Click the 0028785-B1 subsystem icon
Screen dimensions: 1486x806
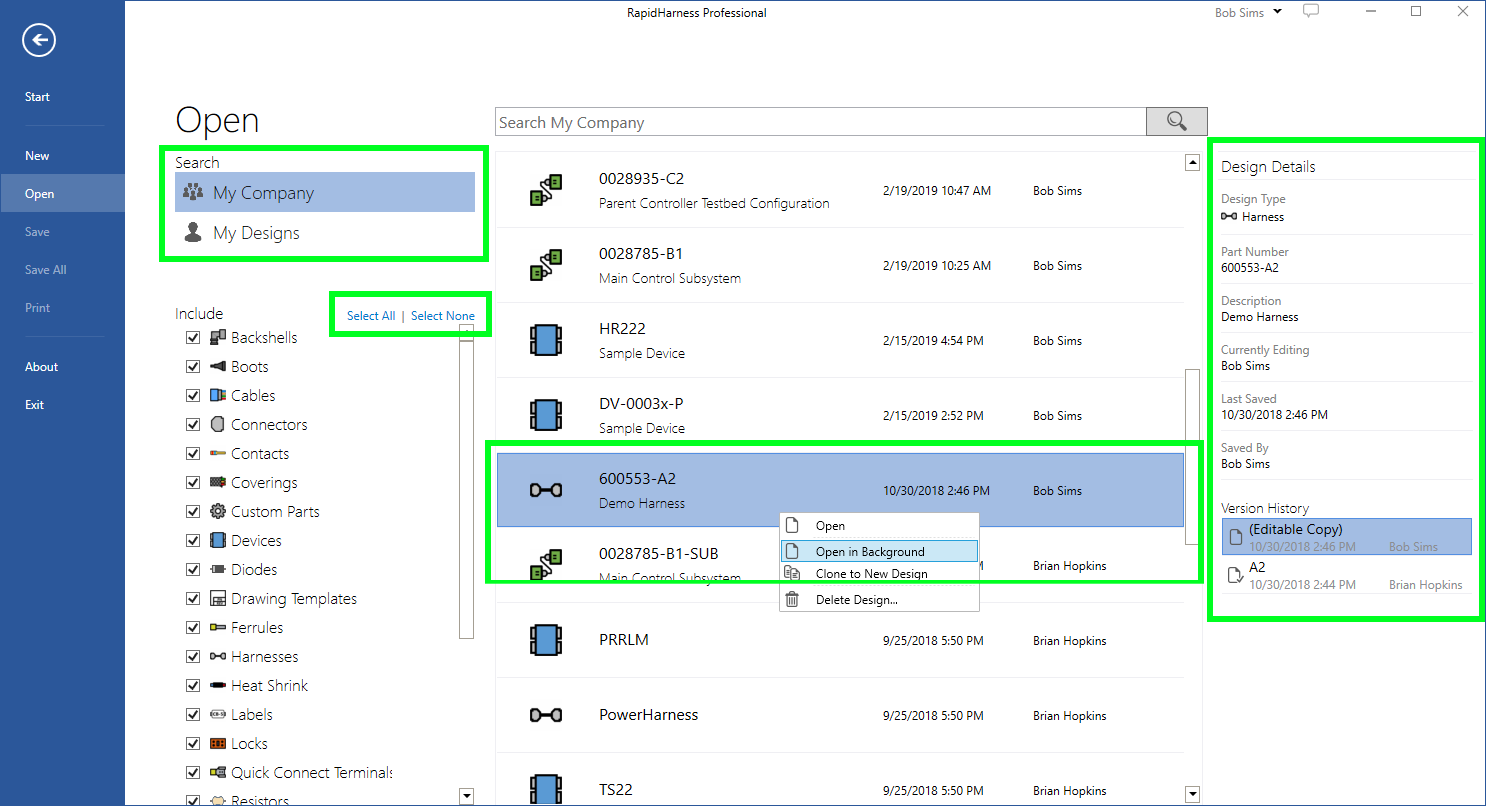pyautogui.click(x=545, y=265)
